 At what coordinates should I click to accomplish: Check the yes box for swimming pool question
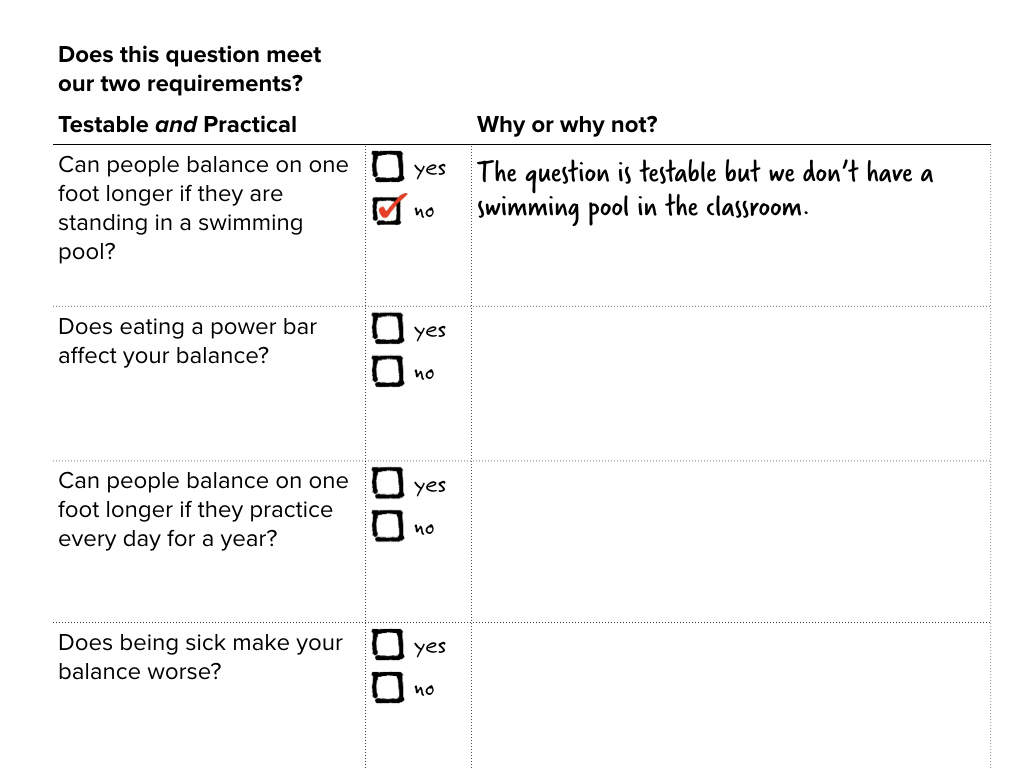(x=388, y=167)
